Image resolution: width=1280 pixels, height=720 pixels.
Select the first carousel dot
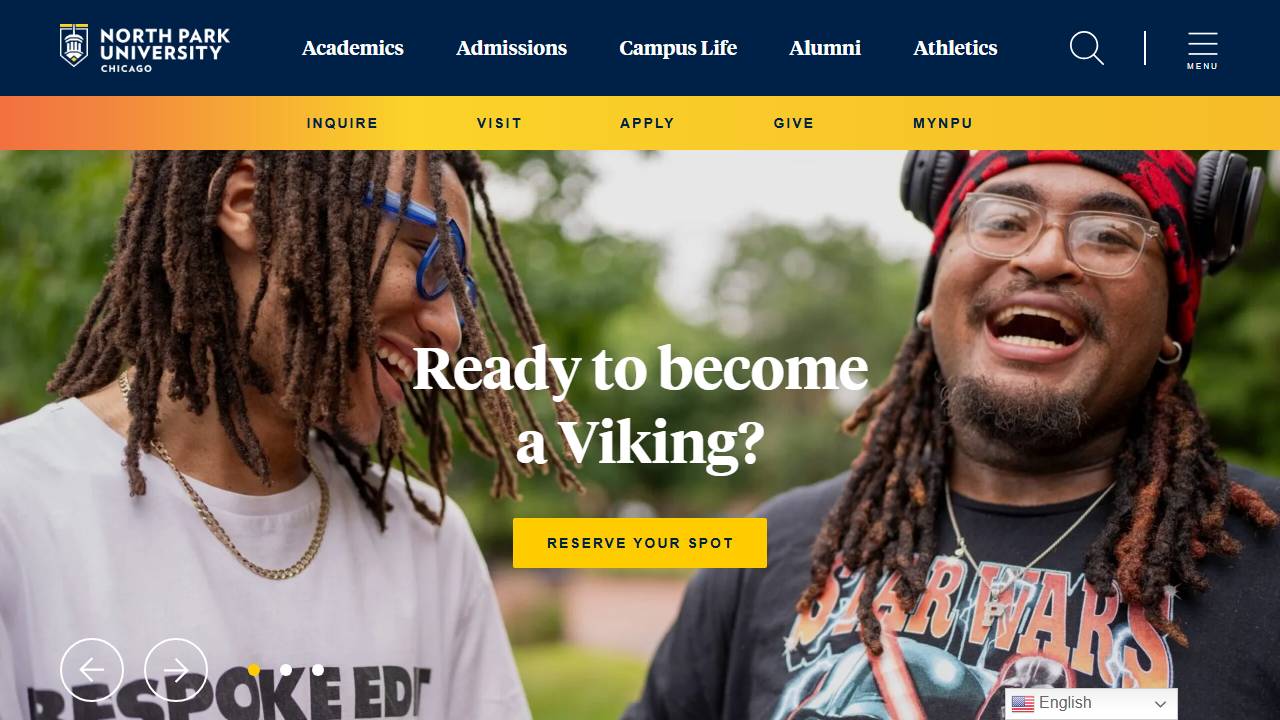(254, 670)
